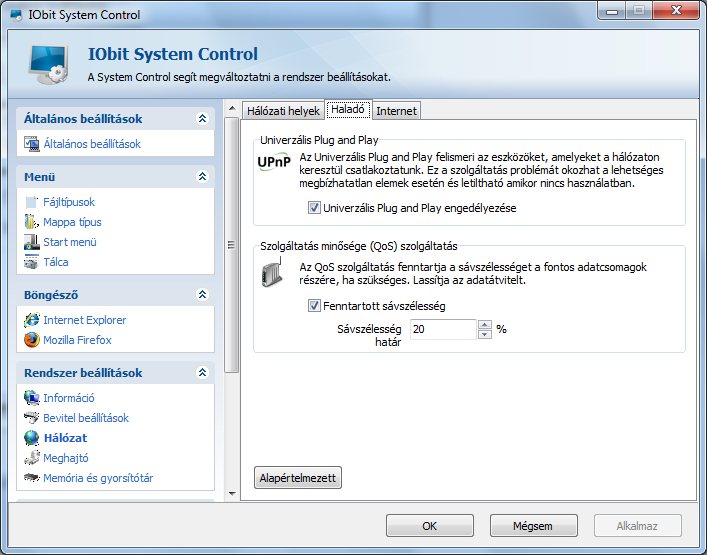Click the sidebar scrollbar thumb
Image resolution: width=707 pixels, height=555 pixels.
(232, 245)
